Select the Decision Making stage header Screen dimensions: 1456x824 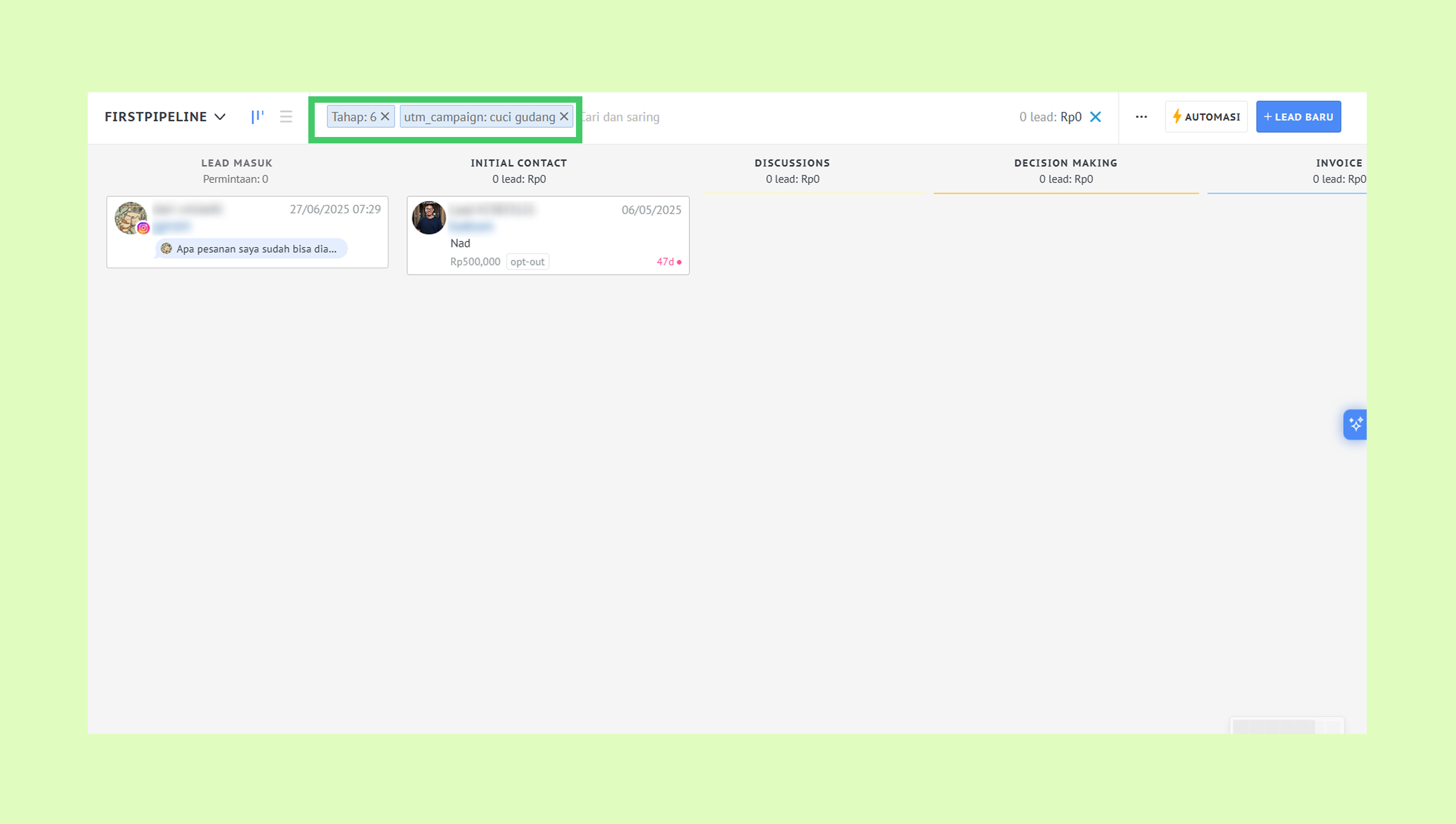[x=1065, y=163]
